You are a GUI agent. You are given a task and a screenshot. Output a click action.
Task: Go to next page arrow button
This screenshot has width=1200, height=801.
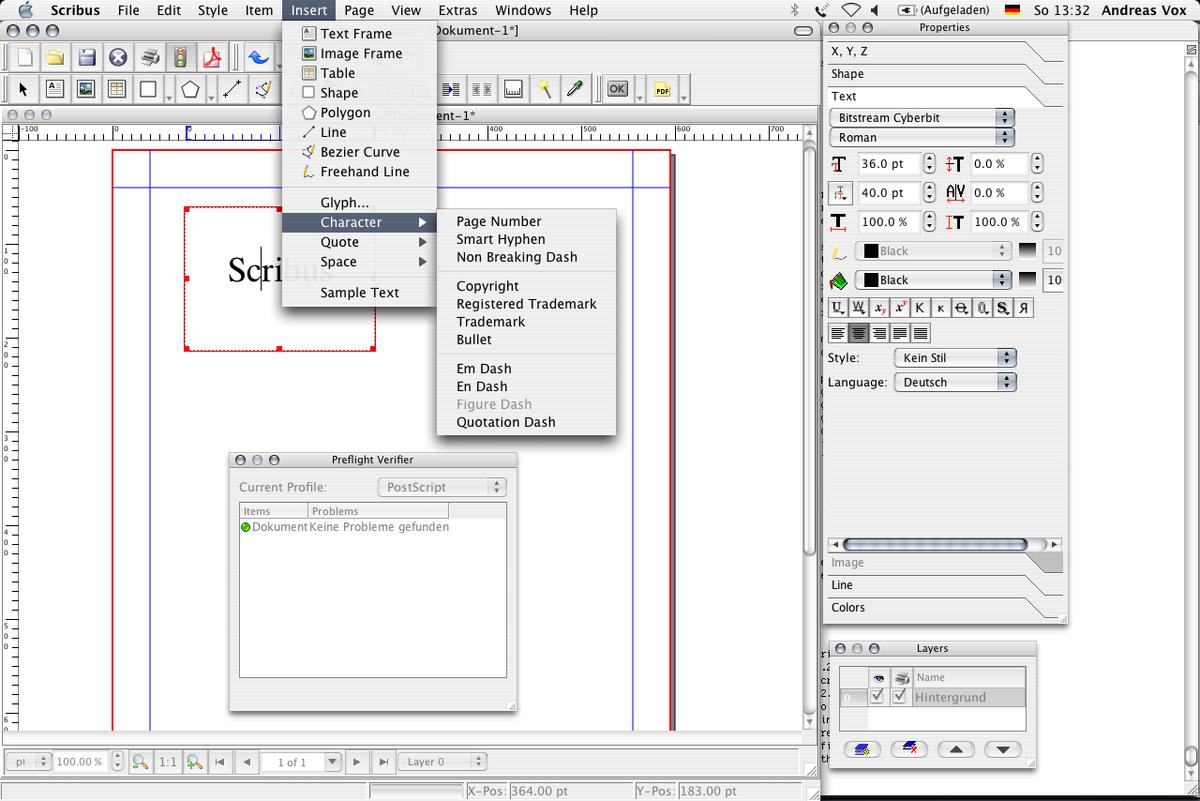(356, 762)
